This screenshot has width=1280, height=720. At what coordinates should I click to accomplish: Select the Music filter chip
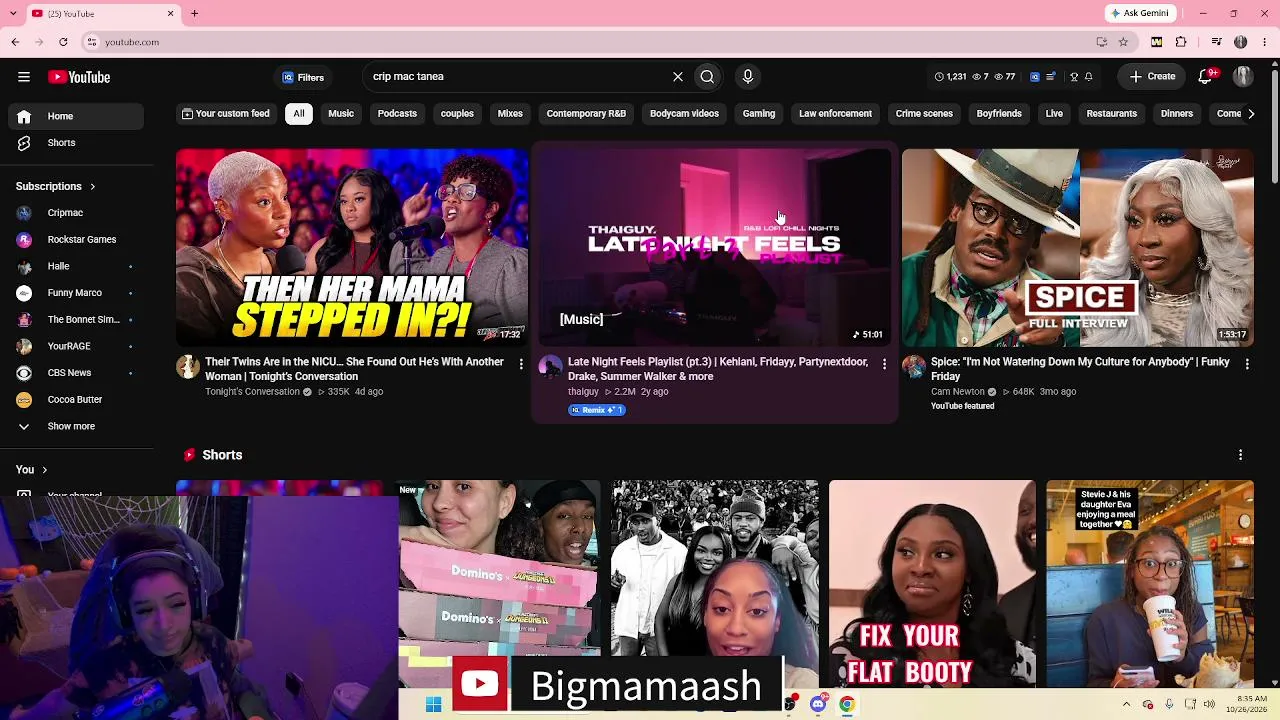click(341, 114)
